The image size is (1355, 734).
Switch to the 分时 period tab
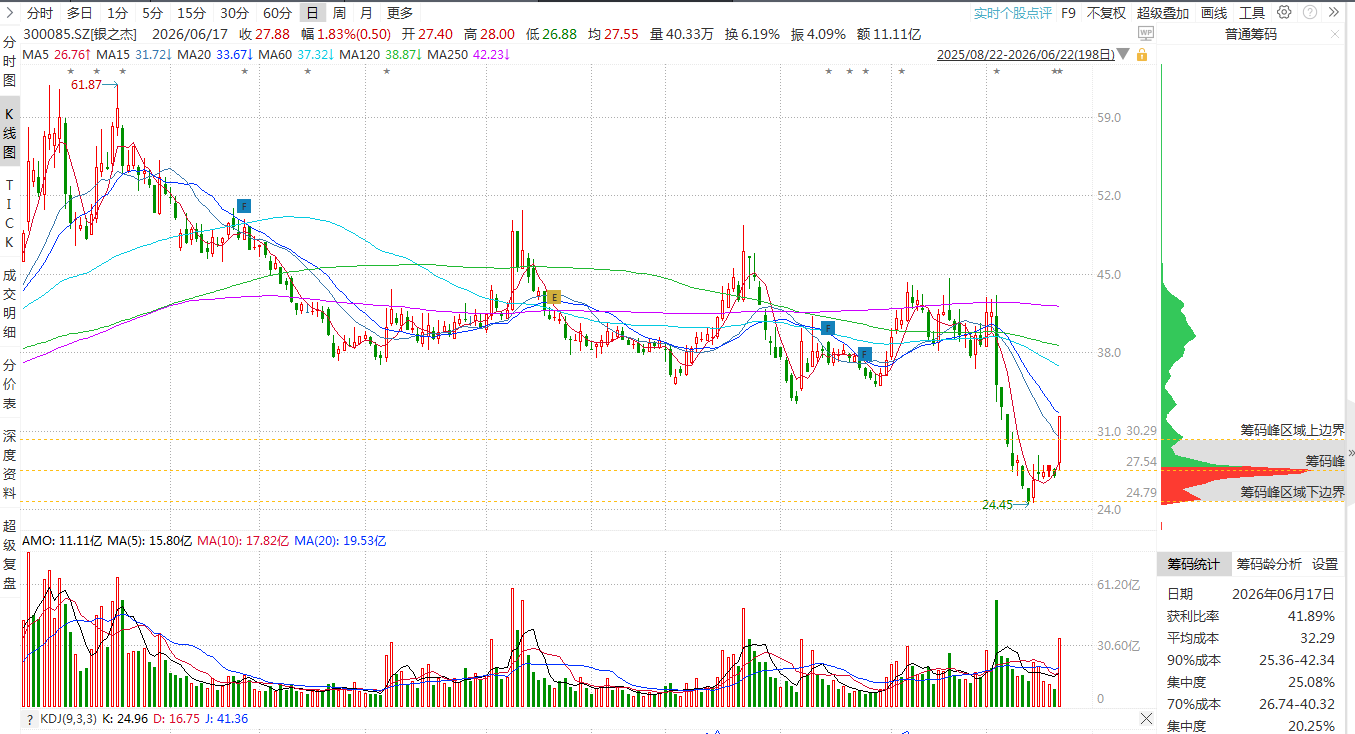(x=40, y=13)
